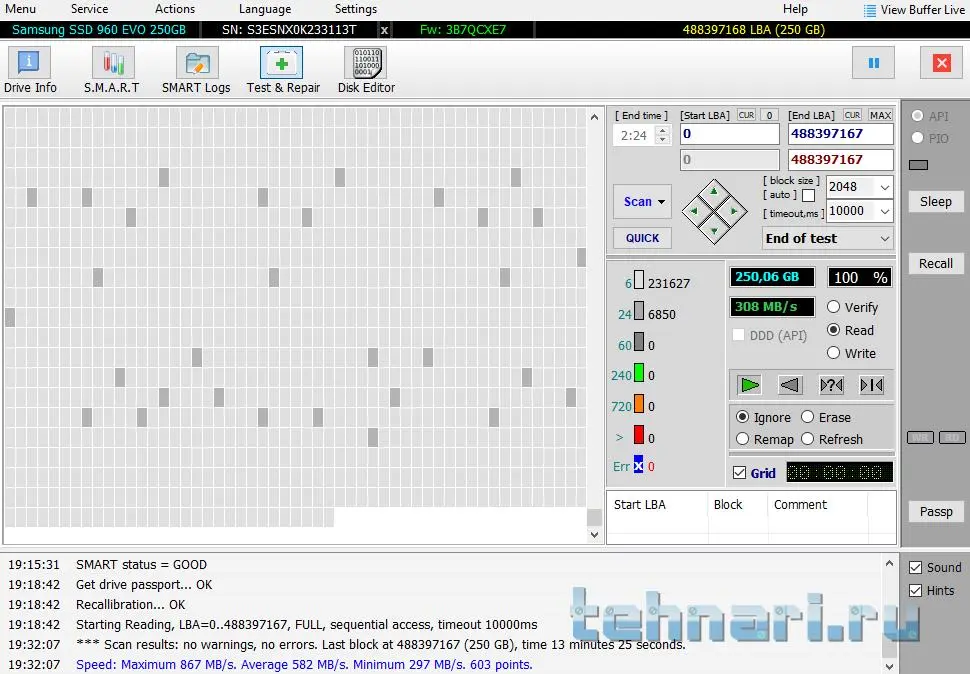Select the Read mode
The image size is (970, 674).
coord(851,330)
